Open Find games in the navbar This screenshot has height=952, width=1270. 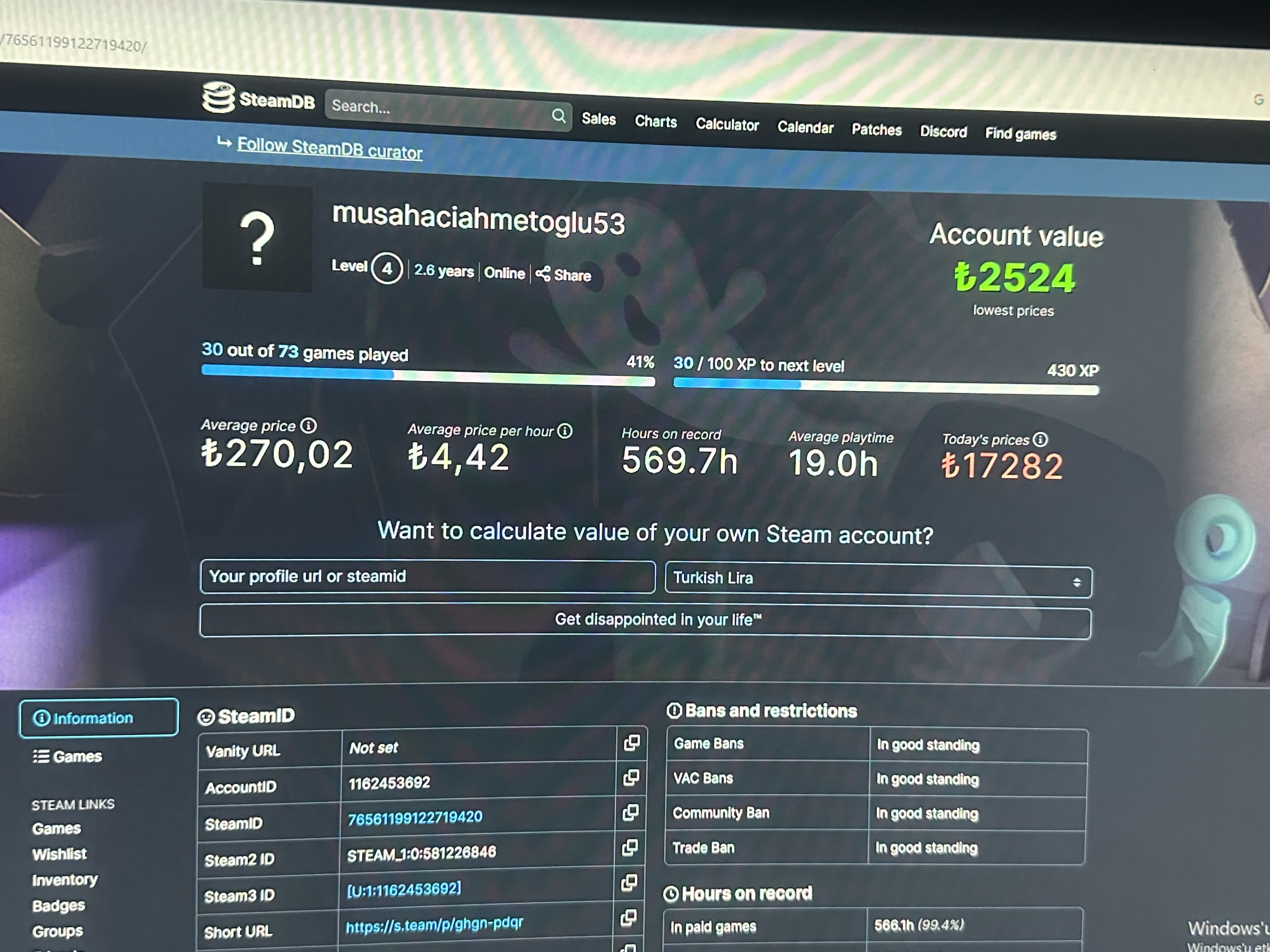(1021, 134)
